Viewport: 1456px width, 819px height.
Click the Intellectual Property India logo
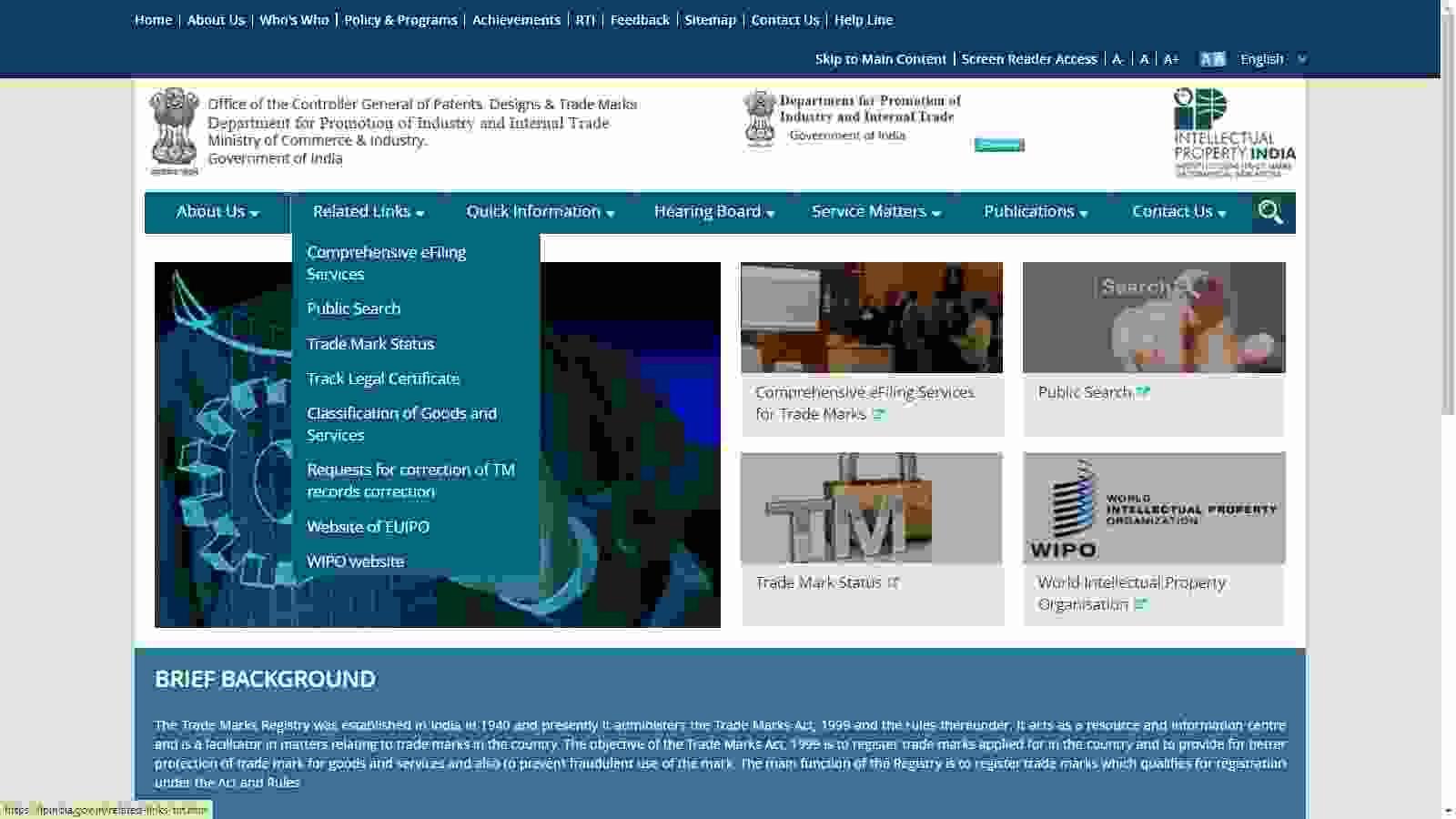[x=1233, y=133]
